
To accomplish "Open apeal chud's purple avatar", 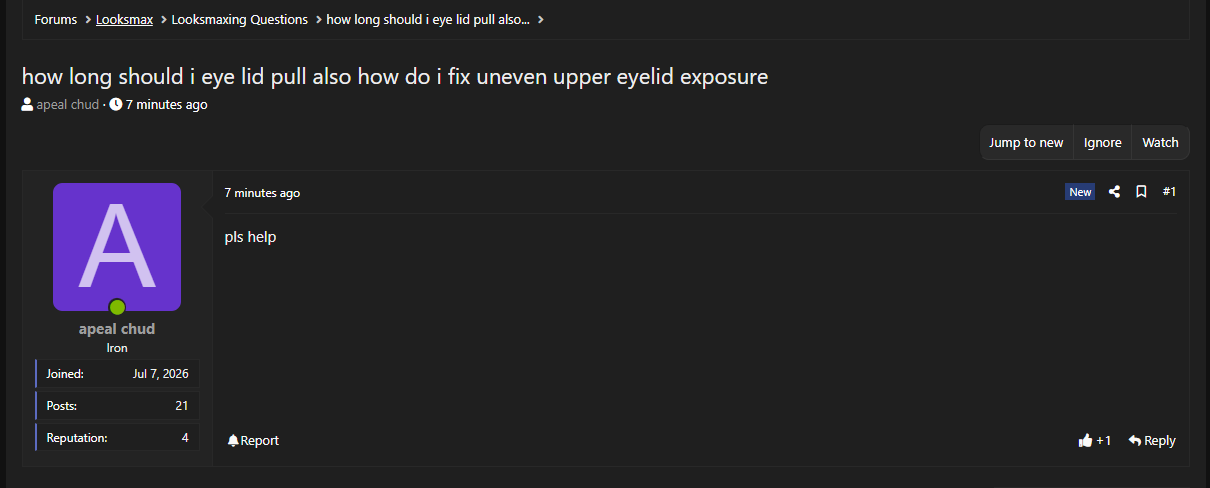I will [117, 247].
